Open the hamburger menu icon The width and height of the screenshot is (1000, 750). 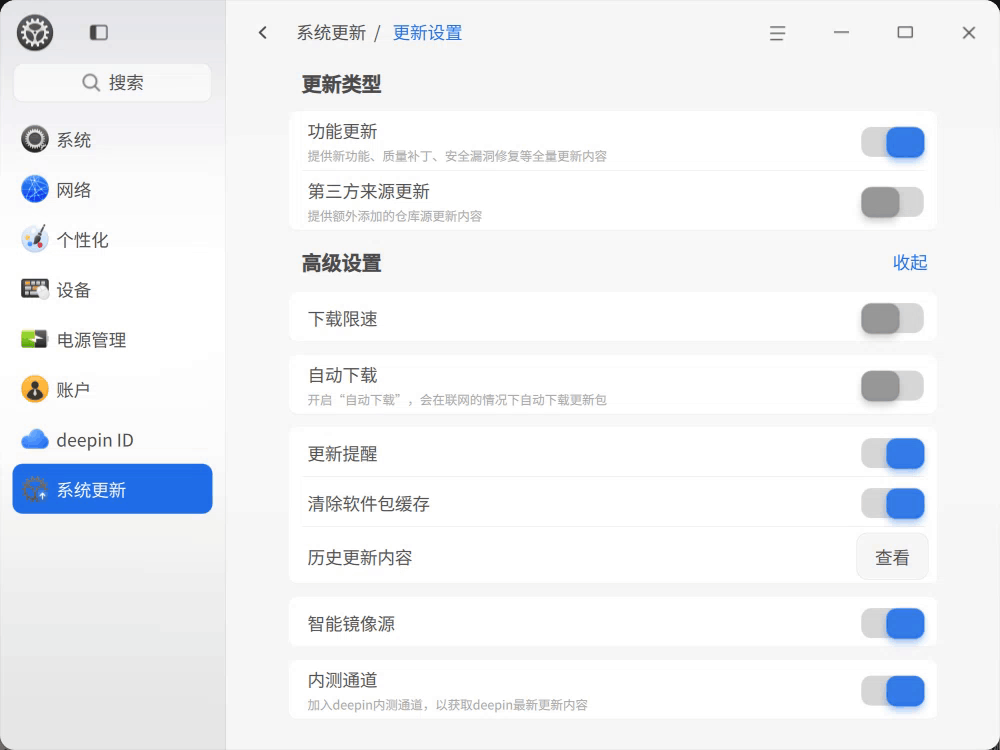[x=777, y=33]
